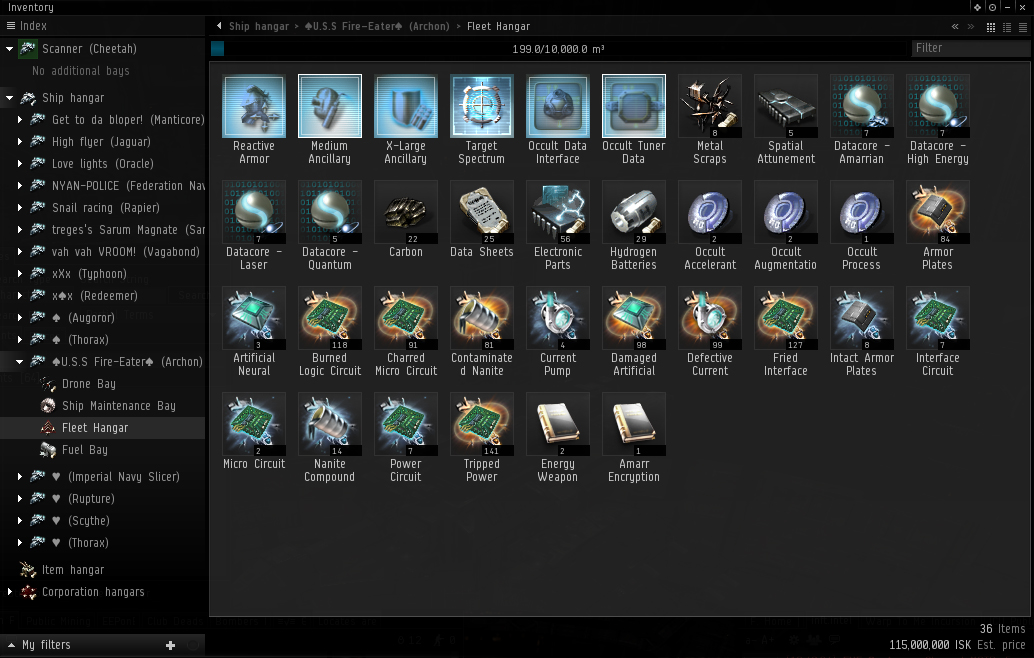Select the Armor Plates item
Image resolution: width=1034 pixels, height=658 pixels.
tap(938, 212)
